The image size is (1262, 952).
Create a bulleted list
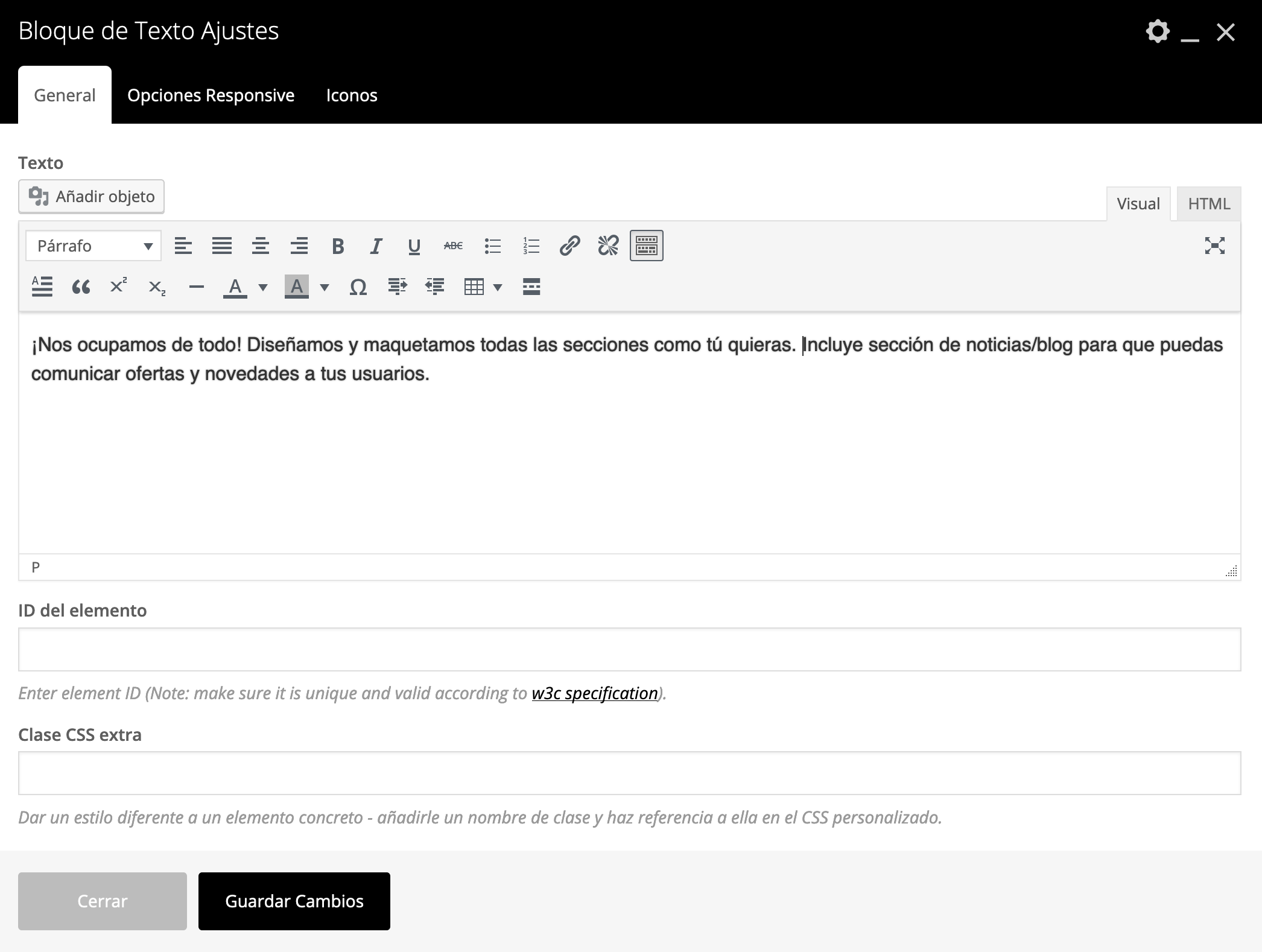tap(493, 246)
